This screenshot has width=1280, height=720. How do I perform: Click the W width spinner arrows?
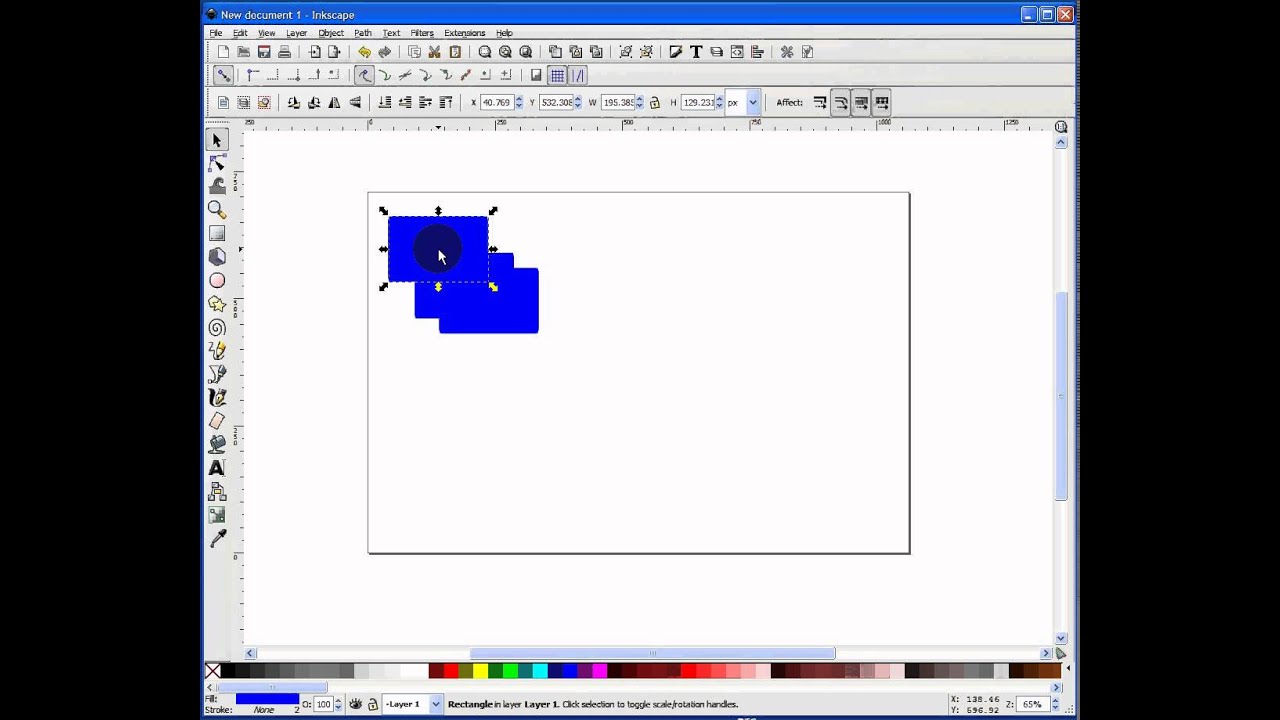click(640, 102)
